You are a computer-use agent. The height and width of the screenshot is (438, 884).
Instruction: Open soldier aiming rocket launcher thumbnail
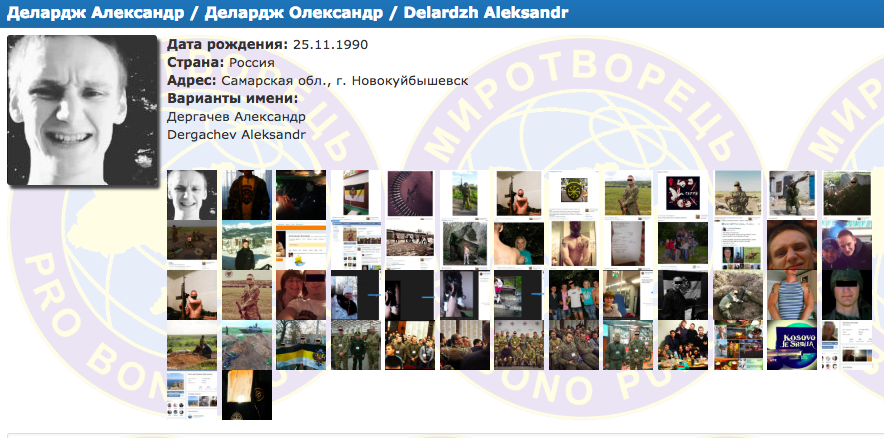coord(793,193)
